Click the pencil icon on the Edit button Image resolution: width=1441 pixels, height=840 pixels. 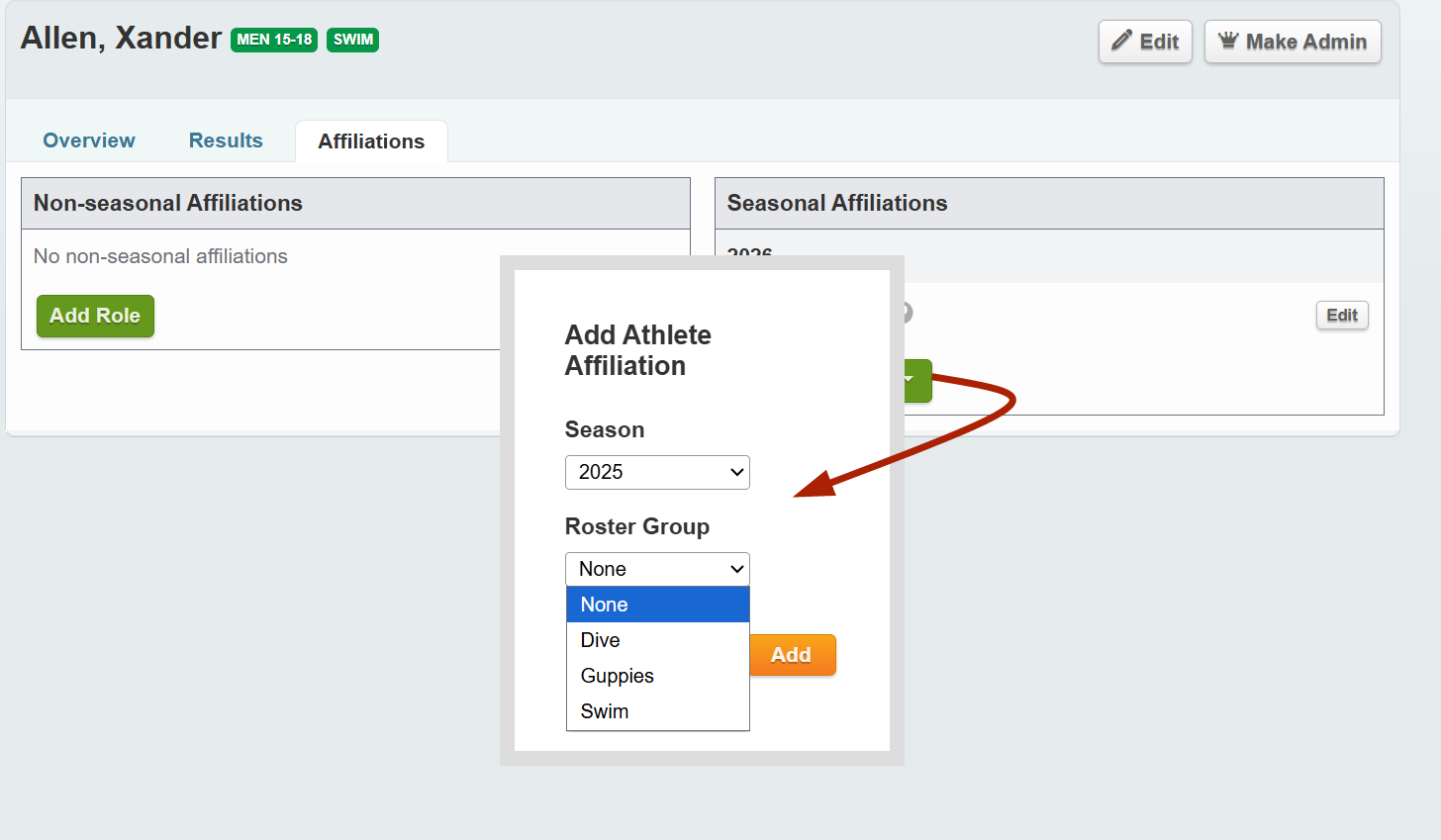tap(1125, 42)
